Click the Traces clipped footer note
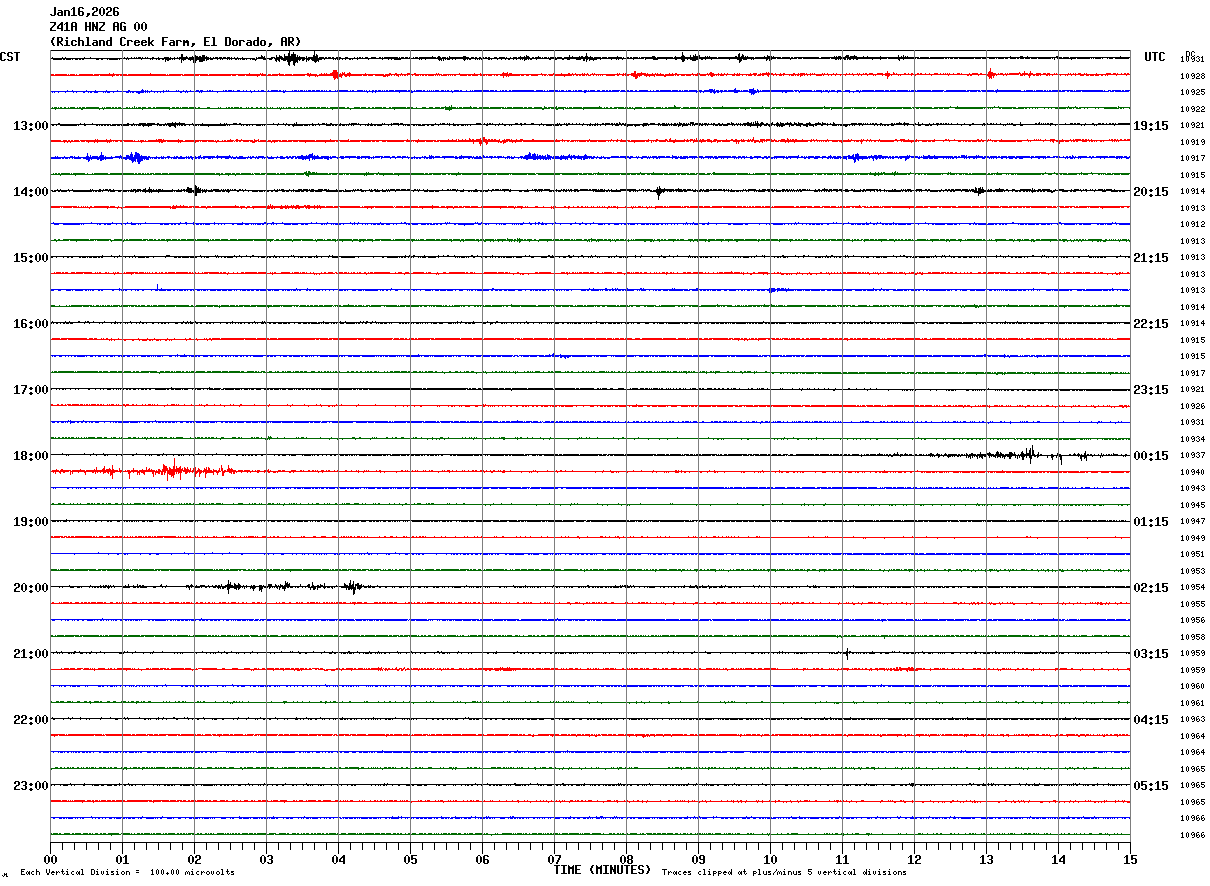1210x886 pixels. pyautogui.click(x=784, y=872)
